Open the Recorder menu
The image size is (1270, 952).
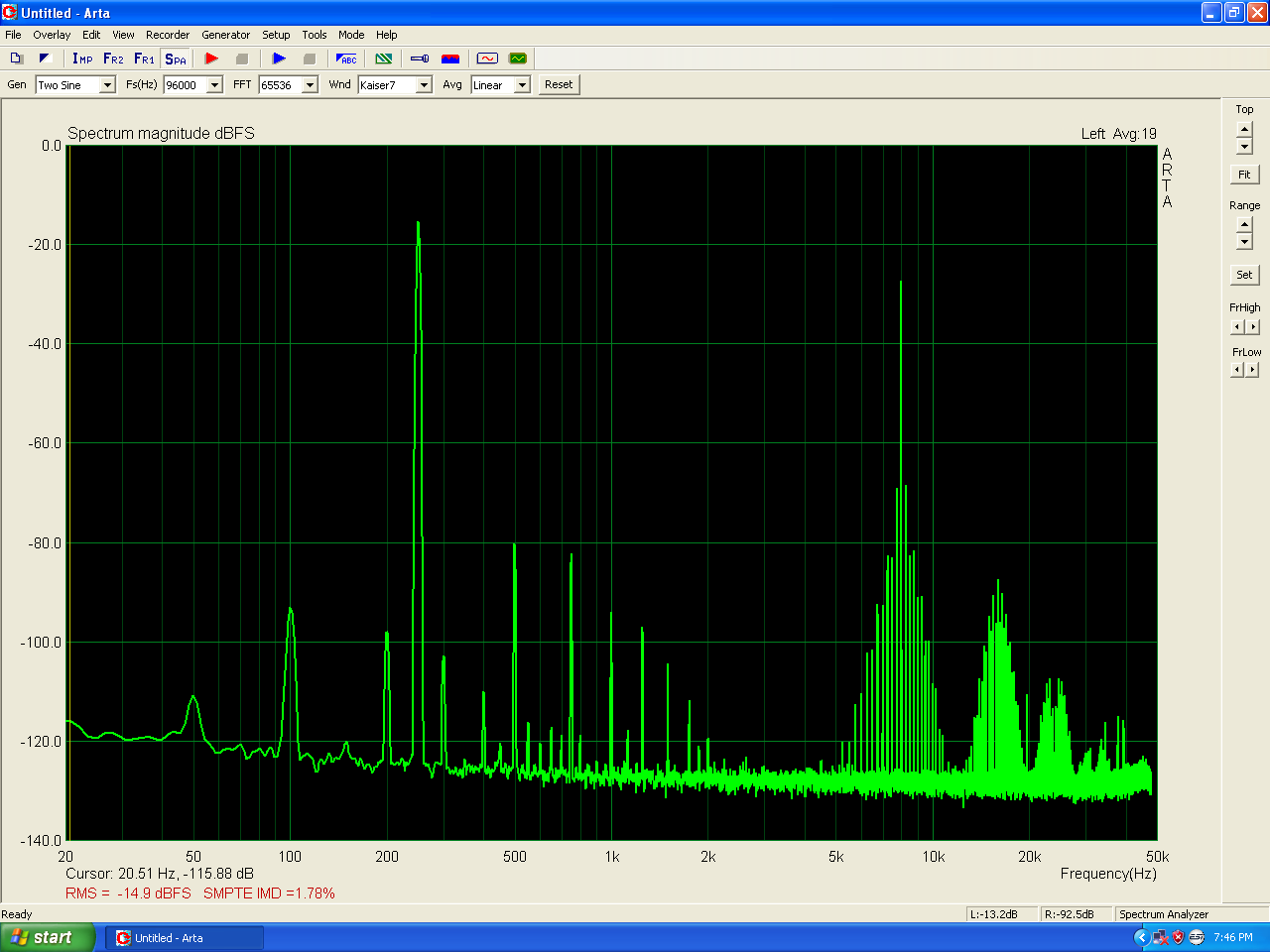pyautogui.click(x=168, y=35)
